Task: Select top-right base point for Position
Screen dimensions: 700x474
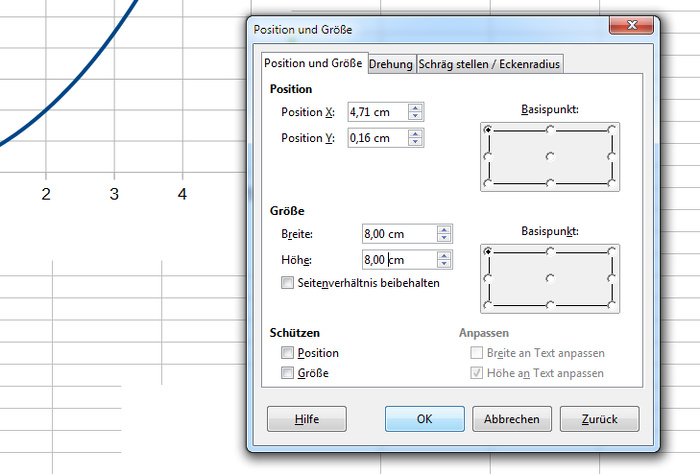Action: pyautogui.click(x=612, y=129)
